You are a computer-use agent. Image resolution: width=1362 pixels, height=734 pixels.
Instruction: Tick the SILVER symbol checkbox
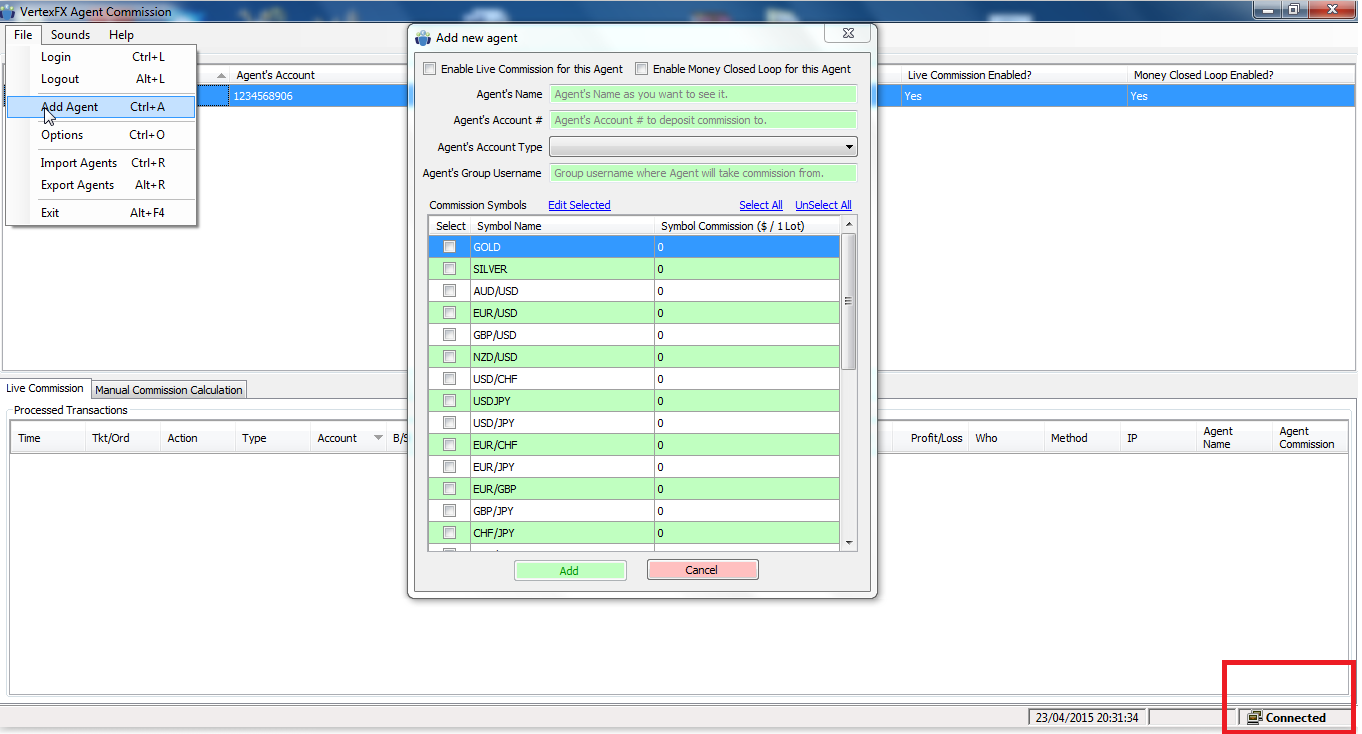coord(450,269)
